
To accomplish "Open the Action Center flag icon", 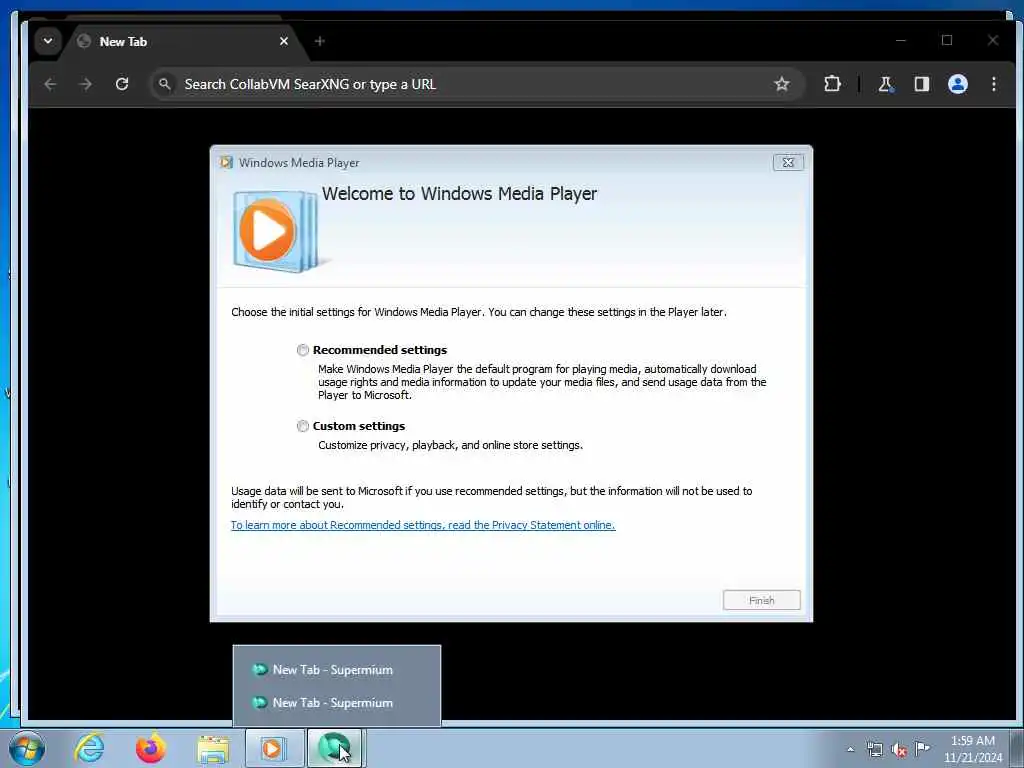I will pyautogui.click(x=922, y=748).
